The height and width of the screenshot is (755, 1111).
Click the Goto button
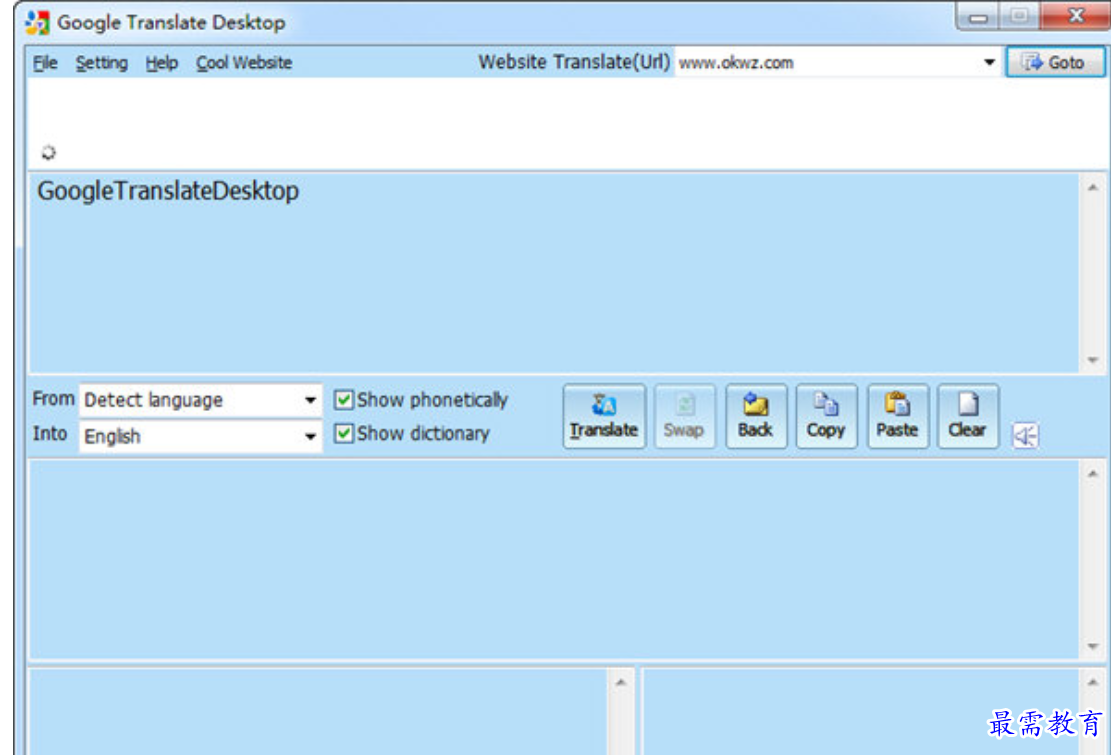point(1054,62)
